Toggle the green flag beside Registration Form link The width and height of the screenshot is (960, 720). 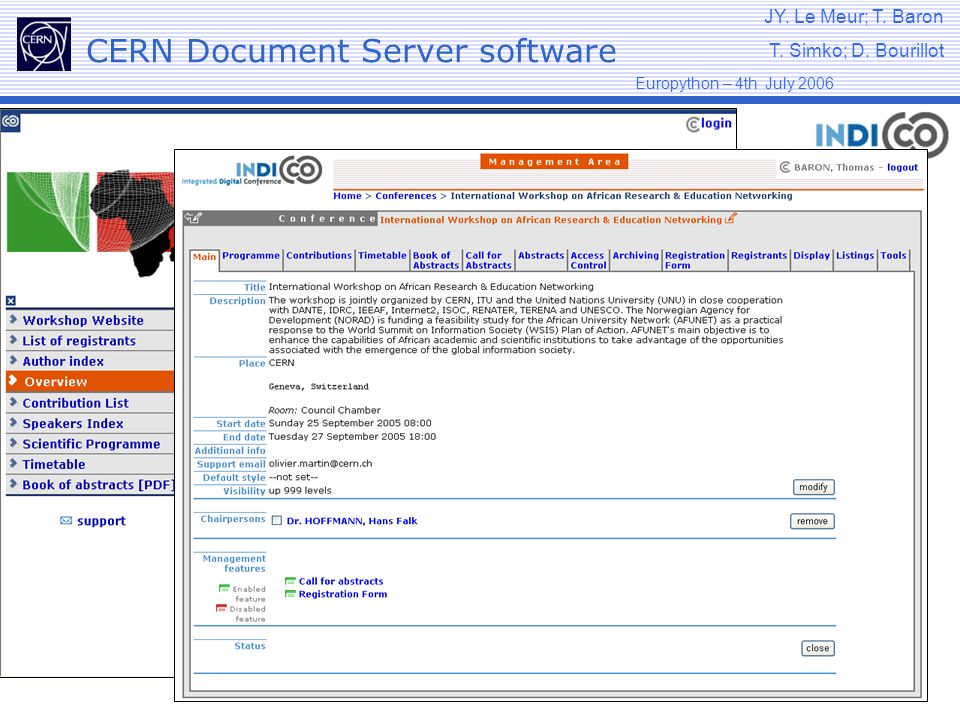(x=290, y=593)
